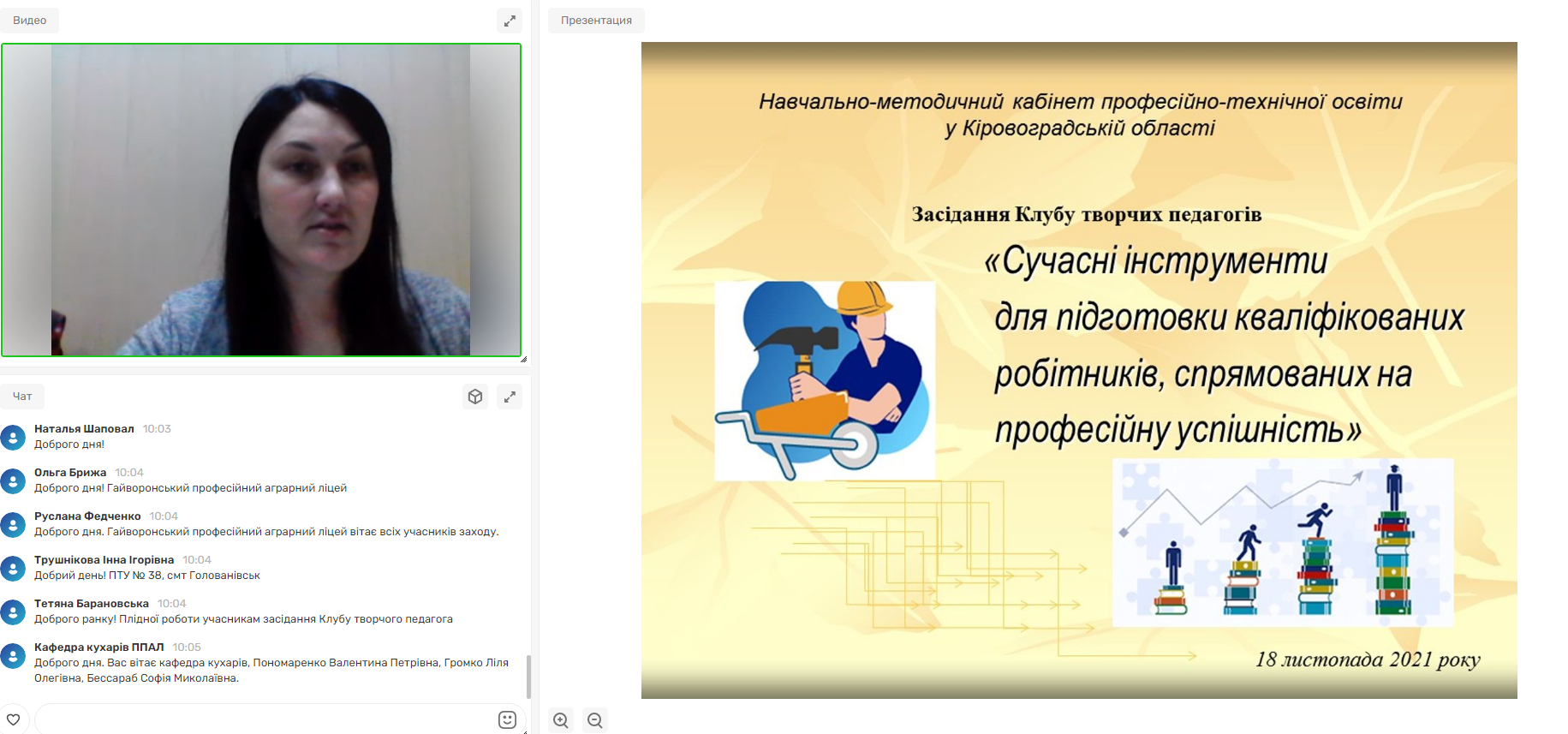
Task: Click the worker with hammer illustration
Action: click(825, 380)
